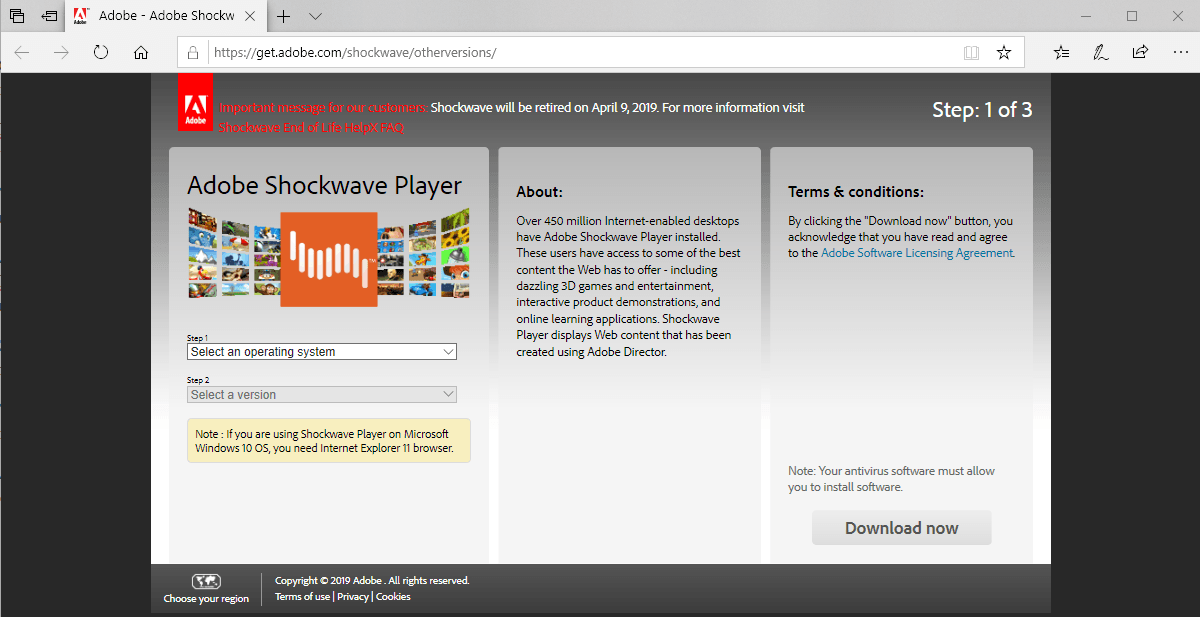Click the Edge tab actions icon
The image size is (1200, 617).
pyautogui.click(x=17, y=16)
